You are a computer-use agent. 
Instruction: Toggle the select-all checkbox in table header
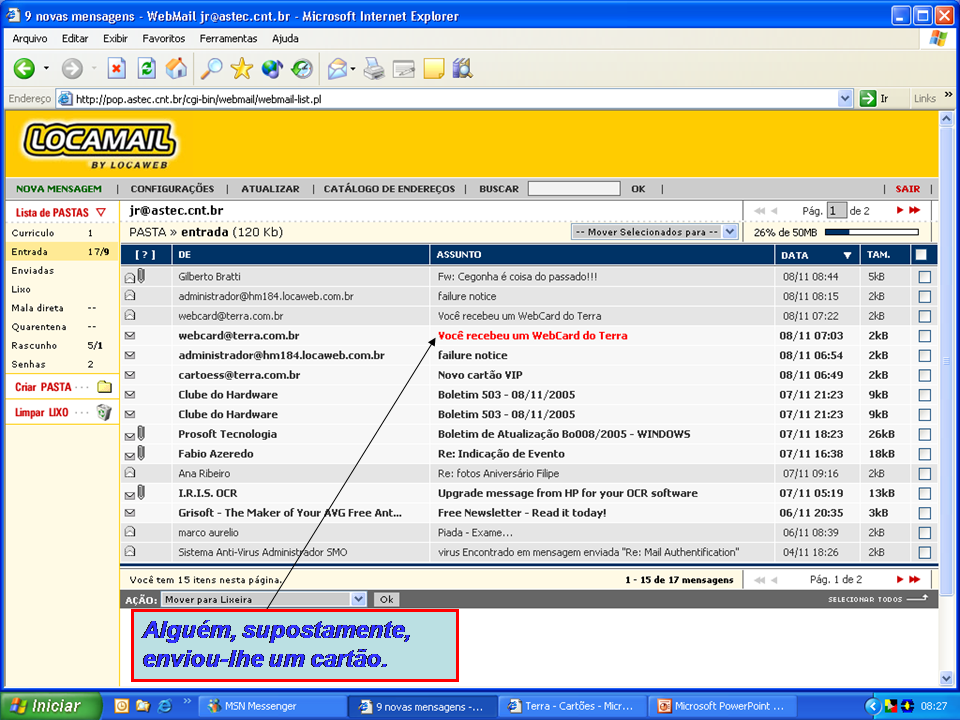click(921, 255)
